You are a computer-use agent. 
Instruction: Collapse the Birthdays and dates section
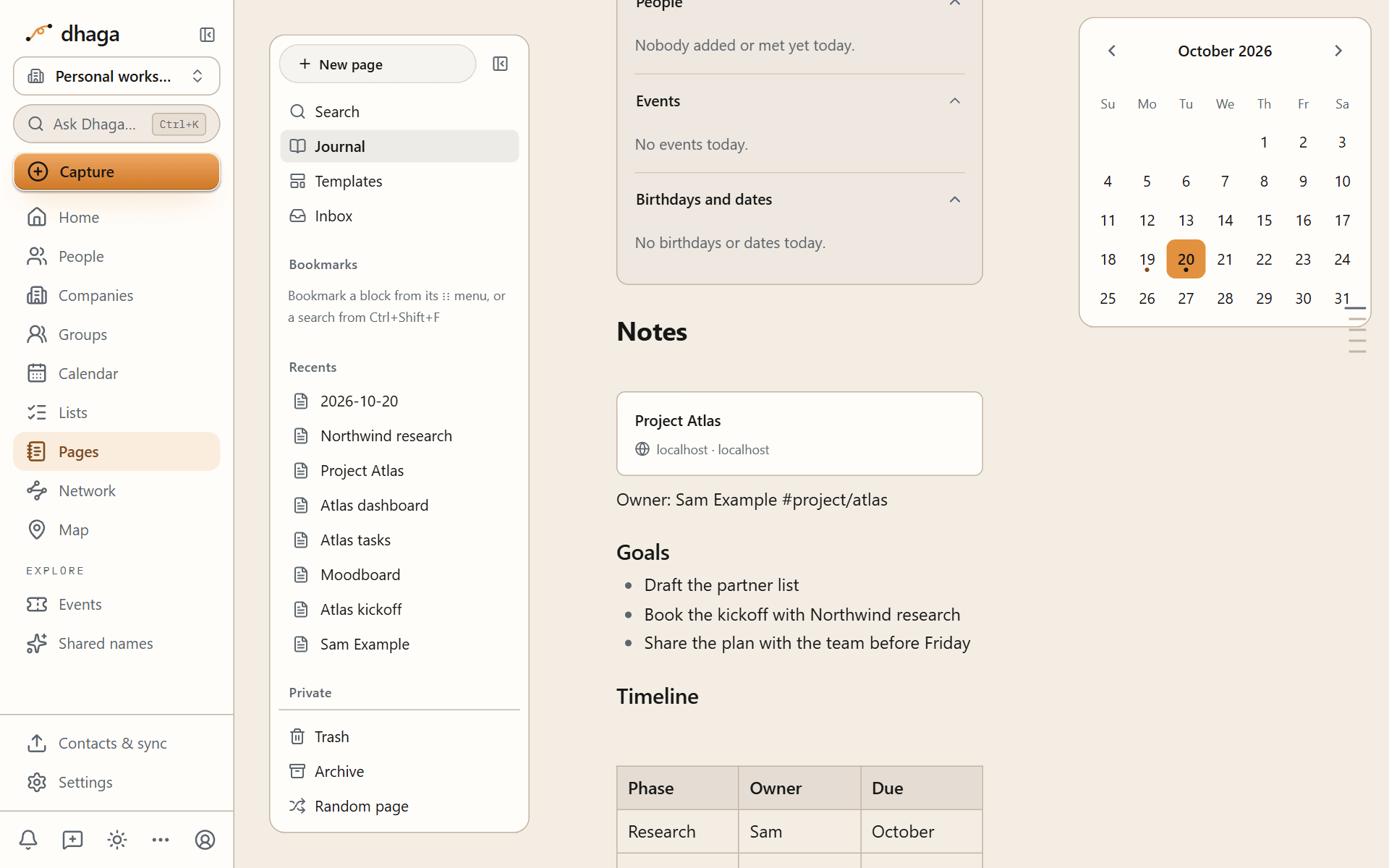955,200
